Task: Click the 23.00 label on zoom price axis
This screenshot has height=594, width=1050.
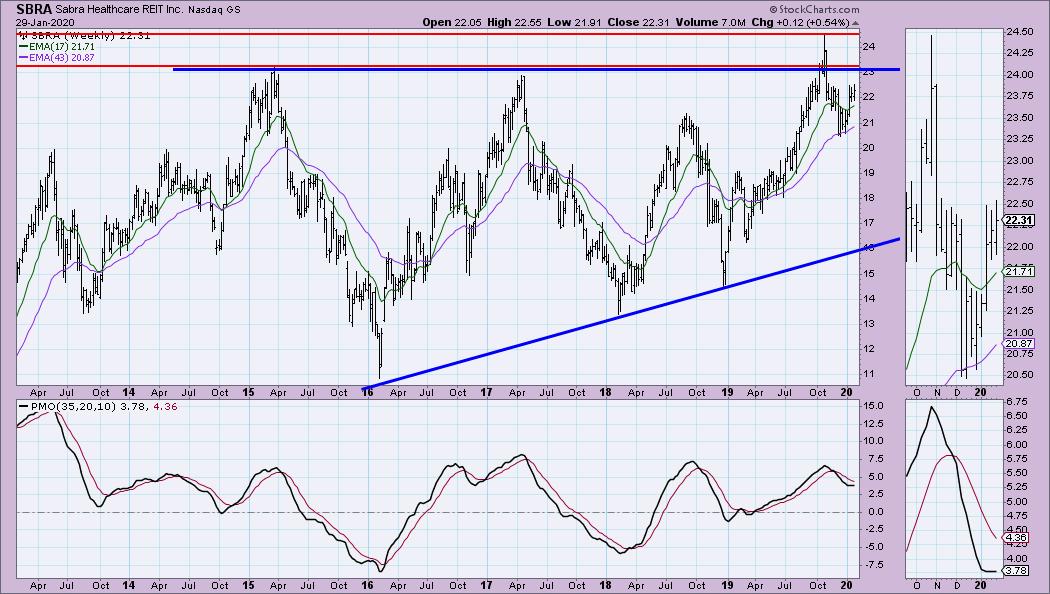Action: [x=1019, y=161]
